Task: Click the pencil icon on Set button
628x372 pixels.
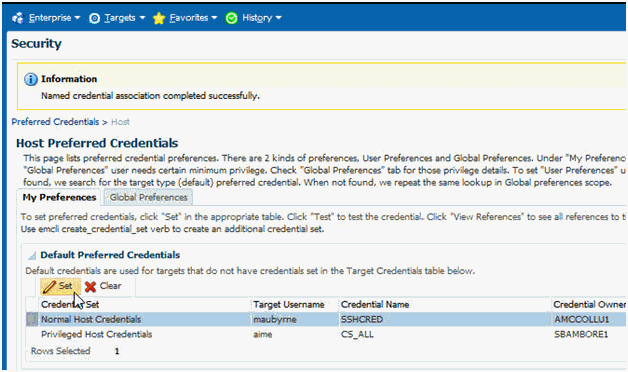Action: tap(49, 286)
